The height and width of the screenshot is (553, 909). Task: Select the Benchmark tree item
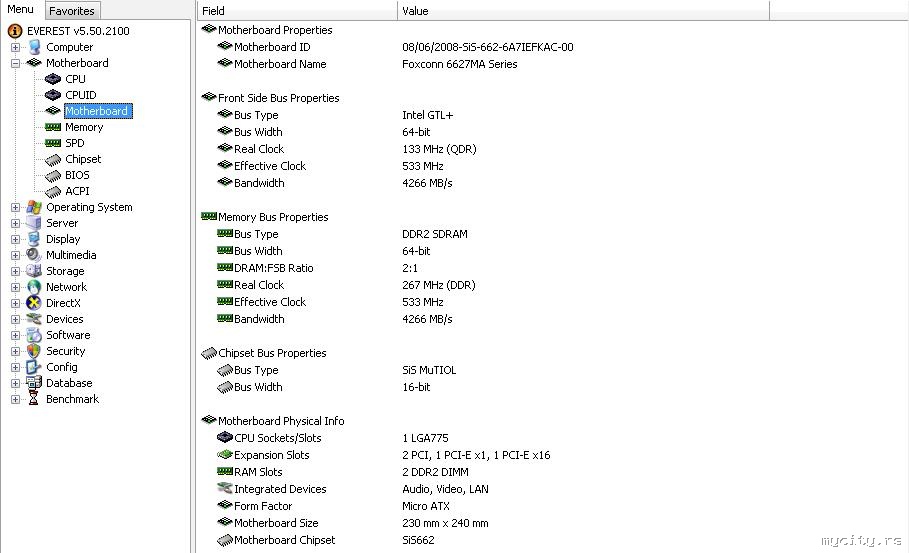[x=72, y=399]
